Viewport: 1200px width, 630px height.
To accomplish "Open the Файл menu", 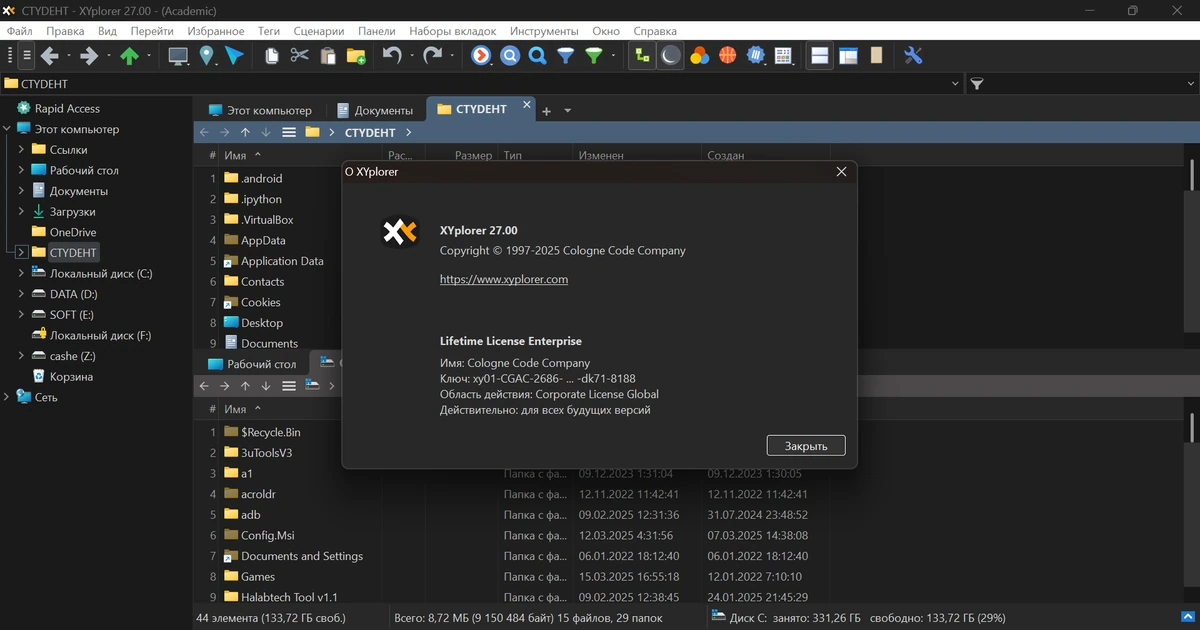I will coord(19,31).
